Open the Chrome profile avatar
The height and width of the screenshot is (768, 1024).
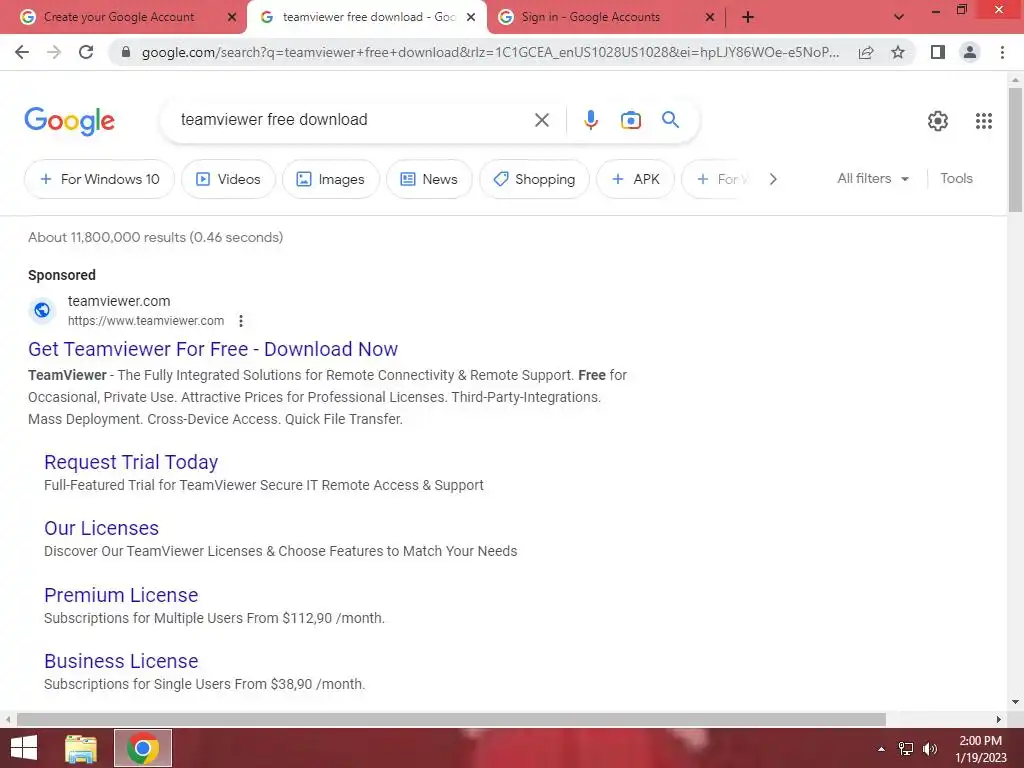click(970, 52)
